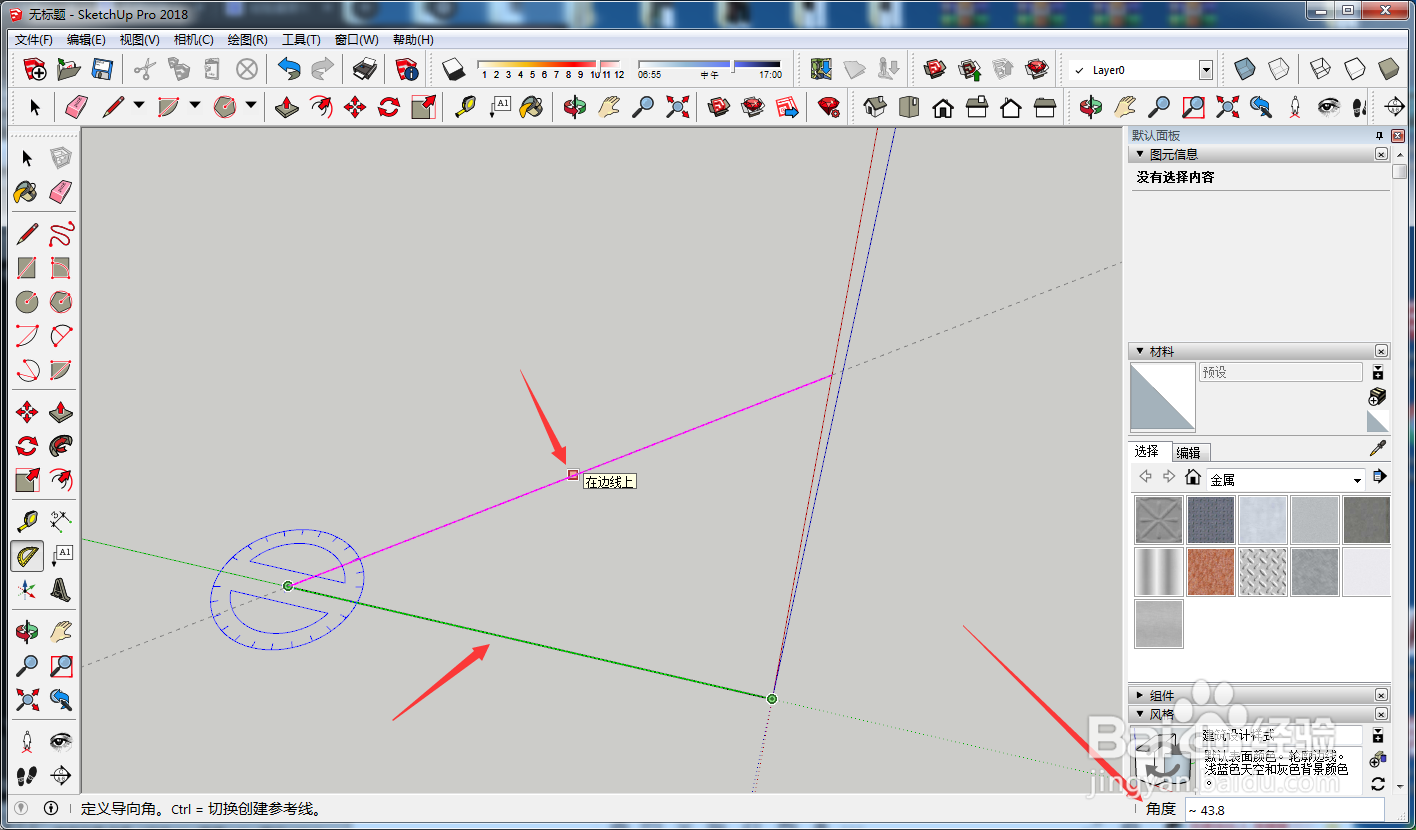Open the Extension Manager ruby-gear icon
This screenshot has width=1416, height=830.
828,107
